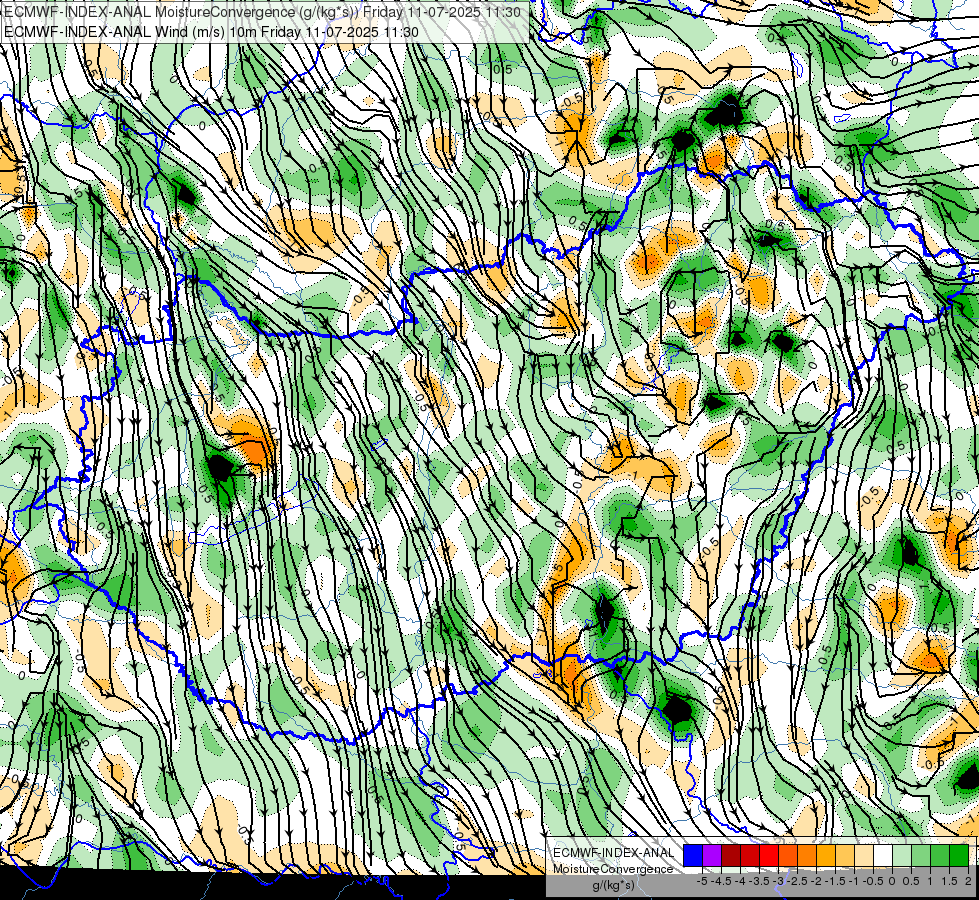Pick green swatch between 1 and 1.5
Screen dimensions: 979x900
tap(940, 855)
